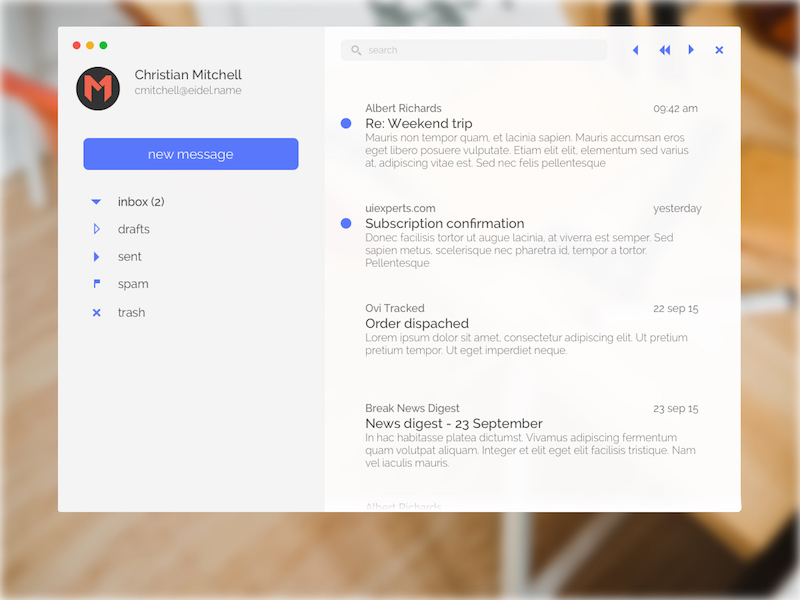Select the trash folder X icon

tap(97, 312)
